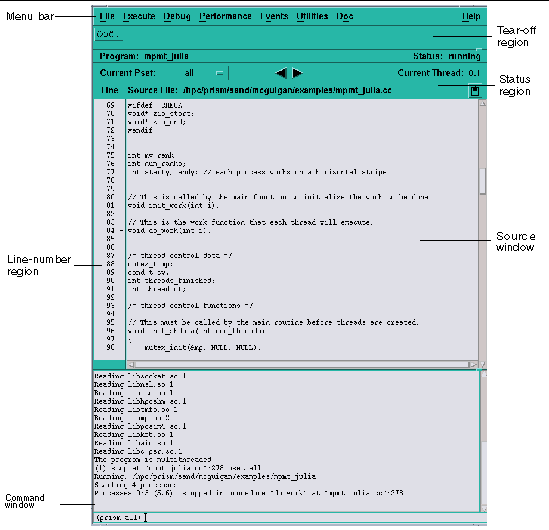The width and height of the screenshot is (549, 530).
Task: Click line number 87 in line-number region
Action: (110, 256)
